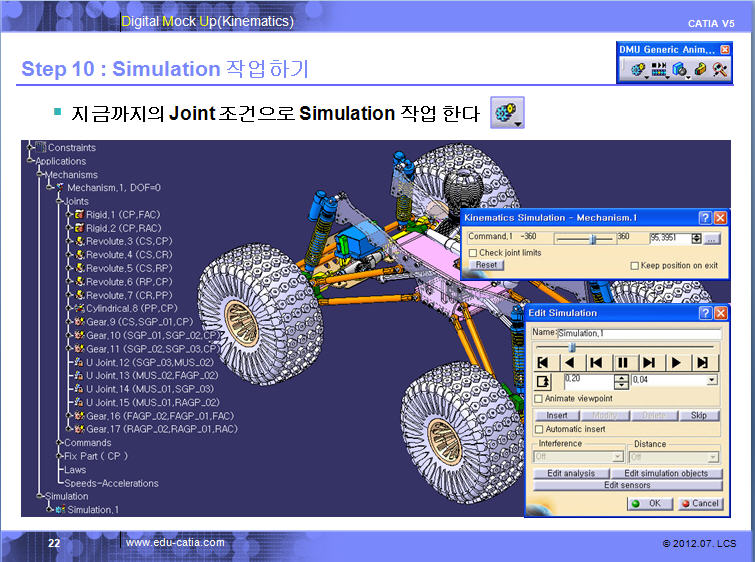Screen dimensions: 755x562
Task: Toggle Keep position on exit checkbox
Action: 635,265
